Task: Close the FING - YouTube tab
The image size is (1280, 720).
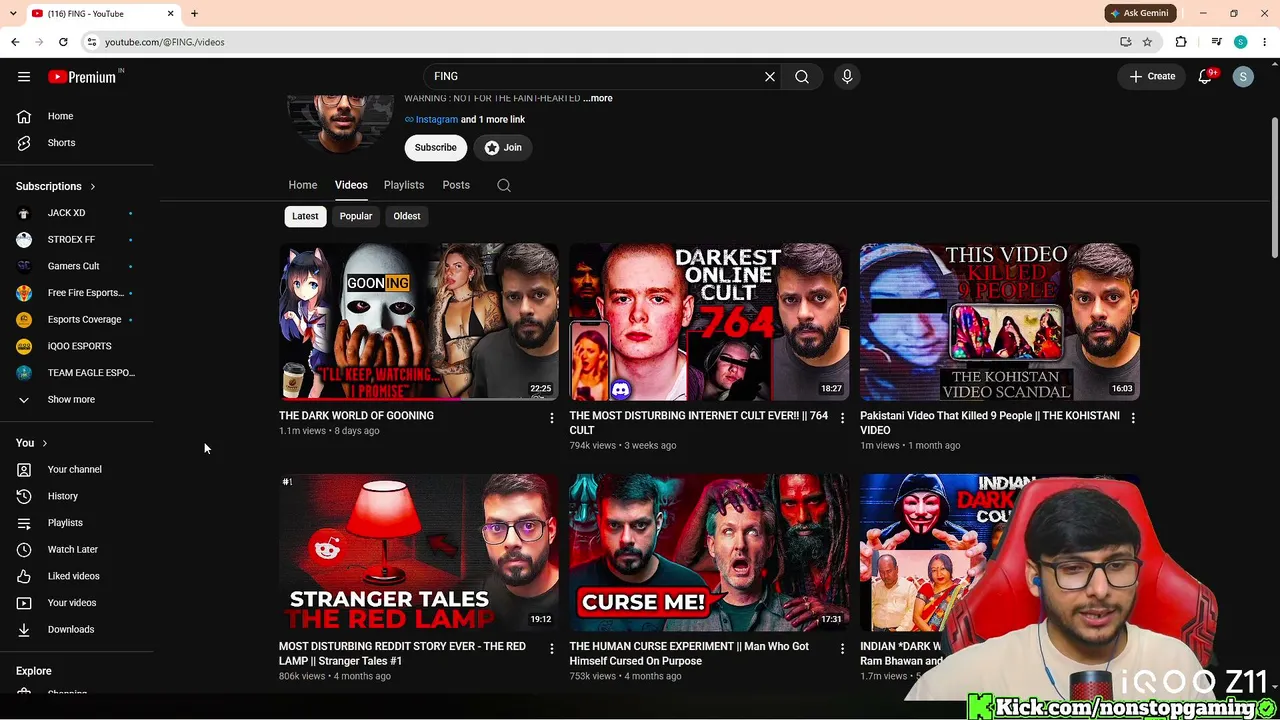Action: pos(170,14)
